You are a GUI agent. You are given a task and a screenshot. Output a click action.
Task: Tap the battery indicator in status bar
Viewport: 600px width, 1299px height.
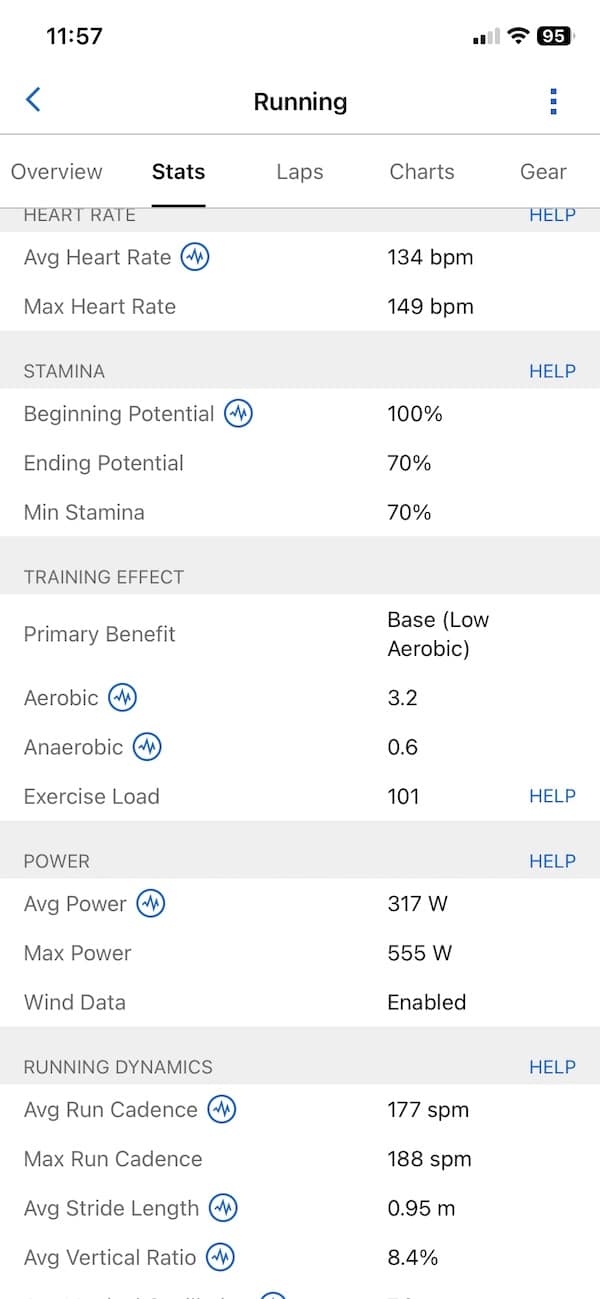point(553,36)
